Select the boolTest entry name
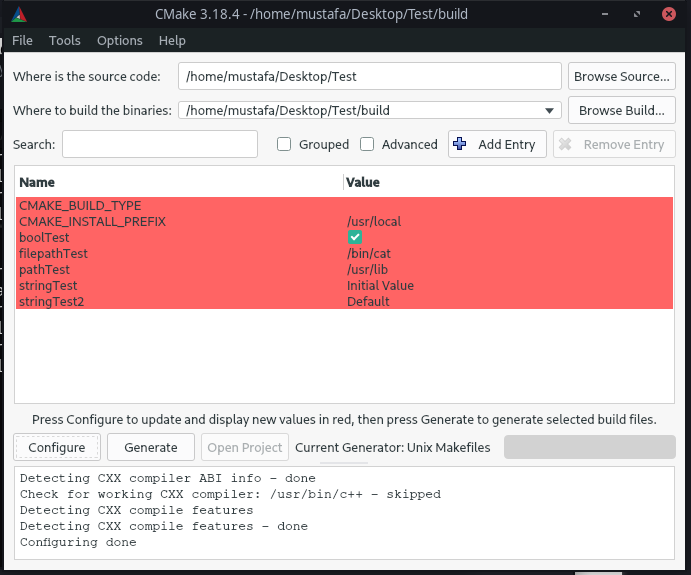The height and width of the screenshot is (575, 691). (44, 237)
